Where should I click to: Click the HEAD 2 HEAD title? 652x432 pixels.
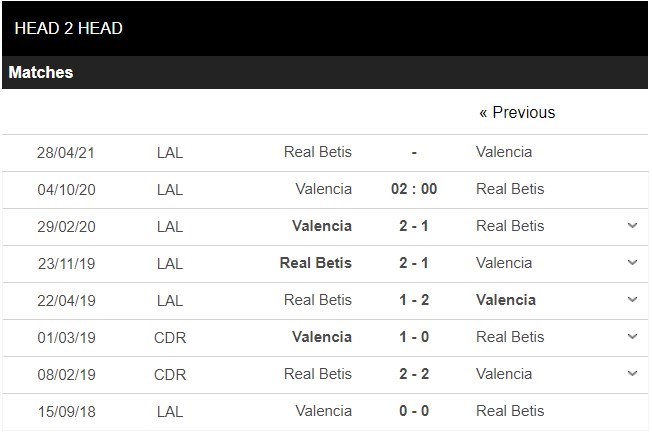69,28
